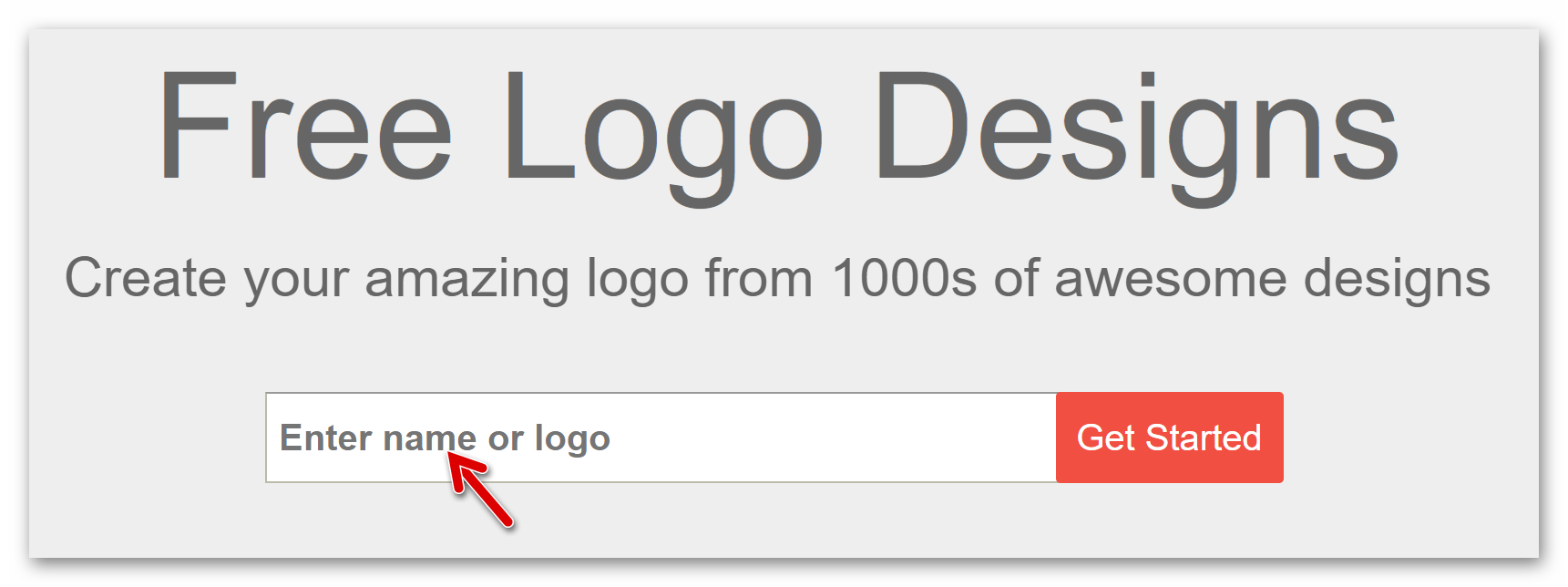1568x587 pixels.
Task: Click the gray banner area left of the input
Action: pyautogui.click(x=146, y=438)
